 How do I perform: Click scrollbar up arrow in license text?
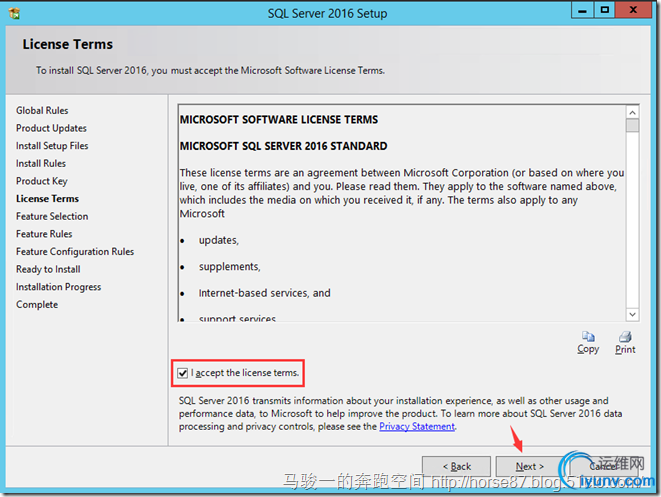point(632,112)
